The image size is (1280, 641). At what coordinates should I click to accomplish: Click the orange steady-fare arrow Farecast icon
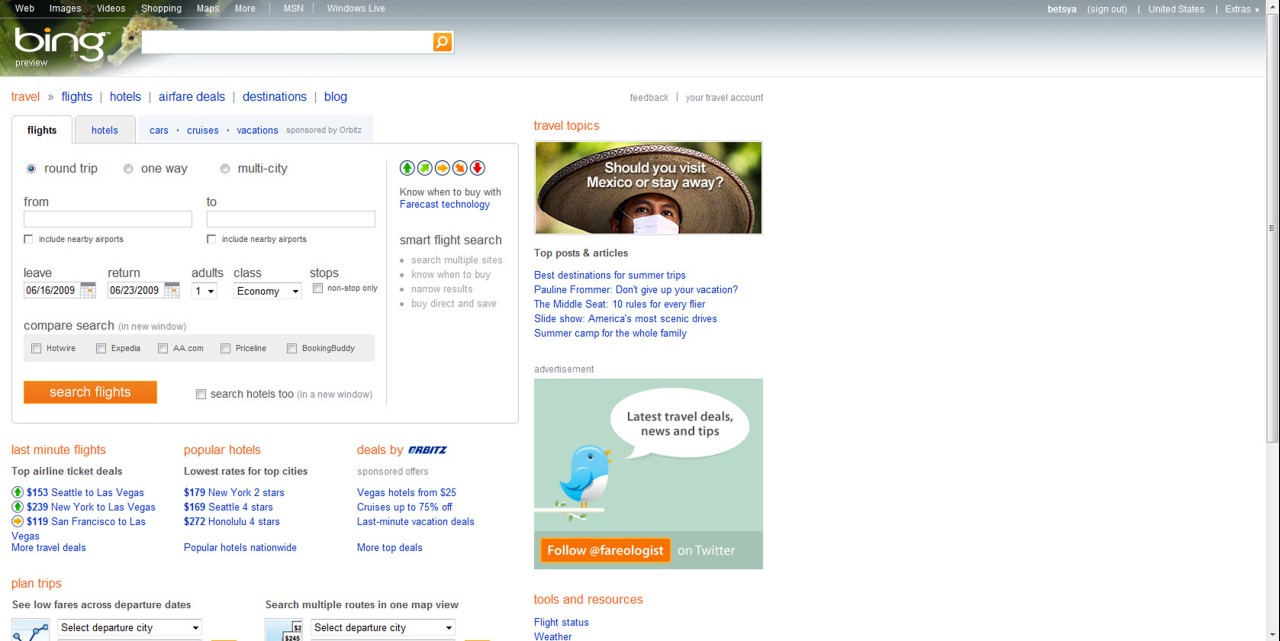tap(442, 167)
